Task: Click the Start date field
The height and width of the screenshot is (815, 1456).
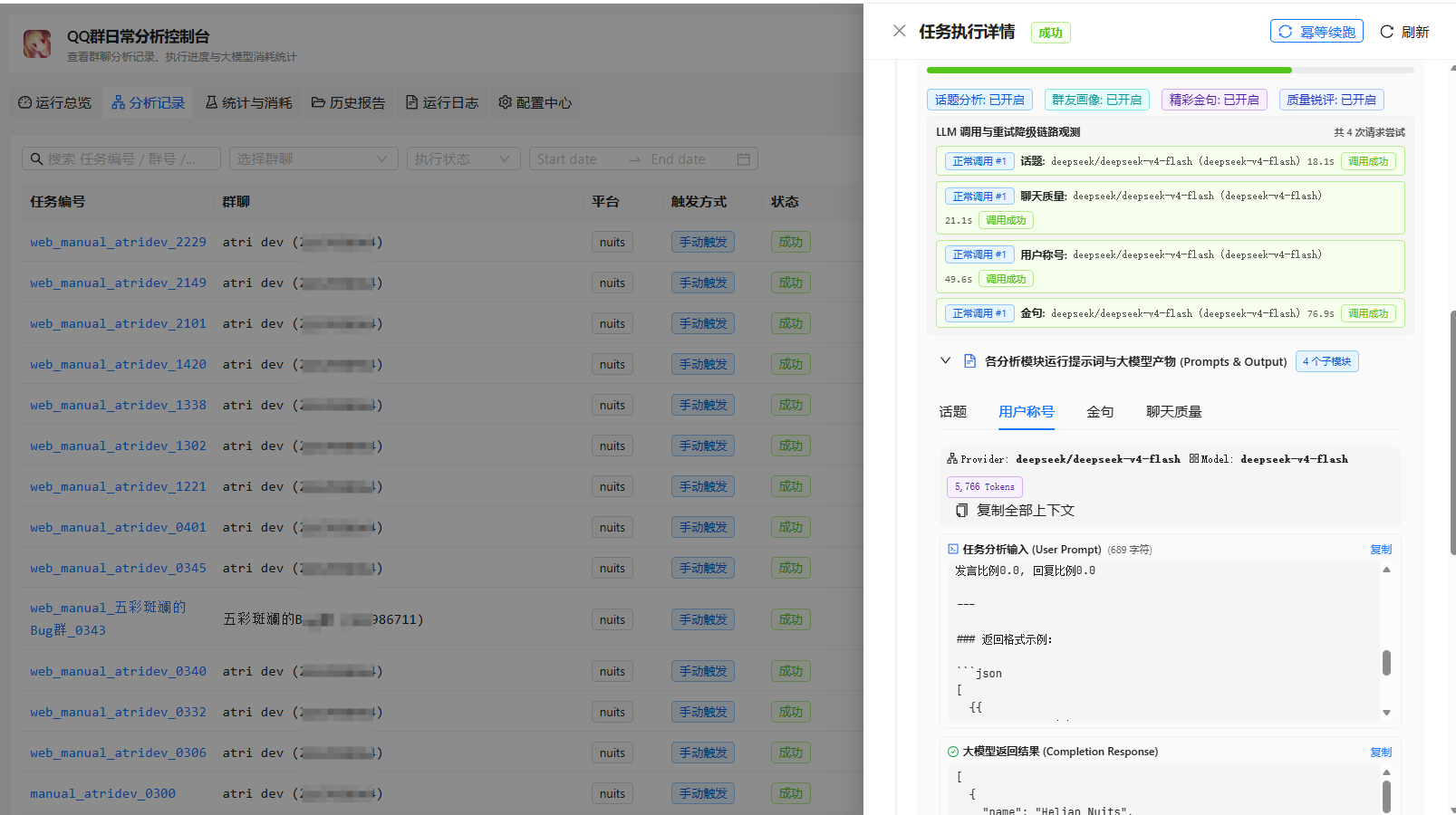Action: click(575, 158)
